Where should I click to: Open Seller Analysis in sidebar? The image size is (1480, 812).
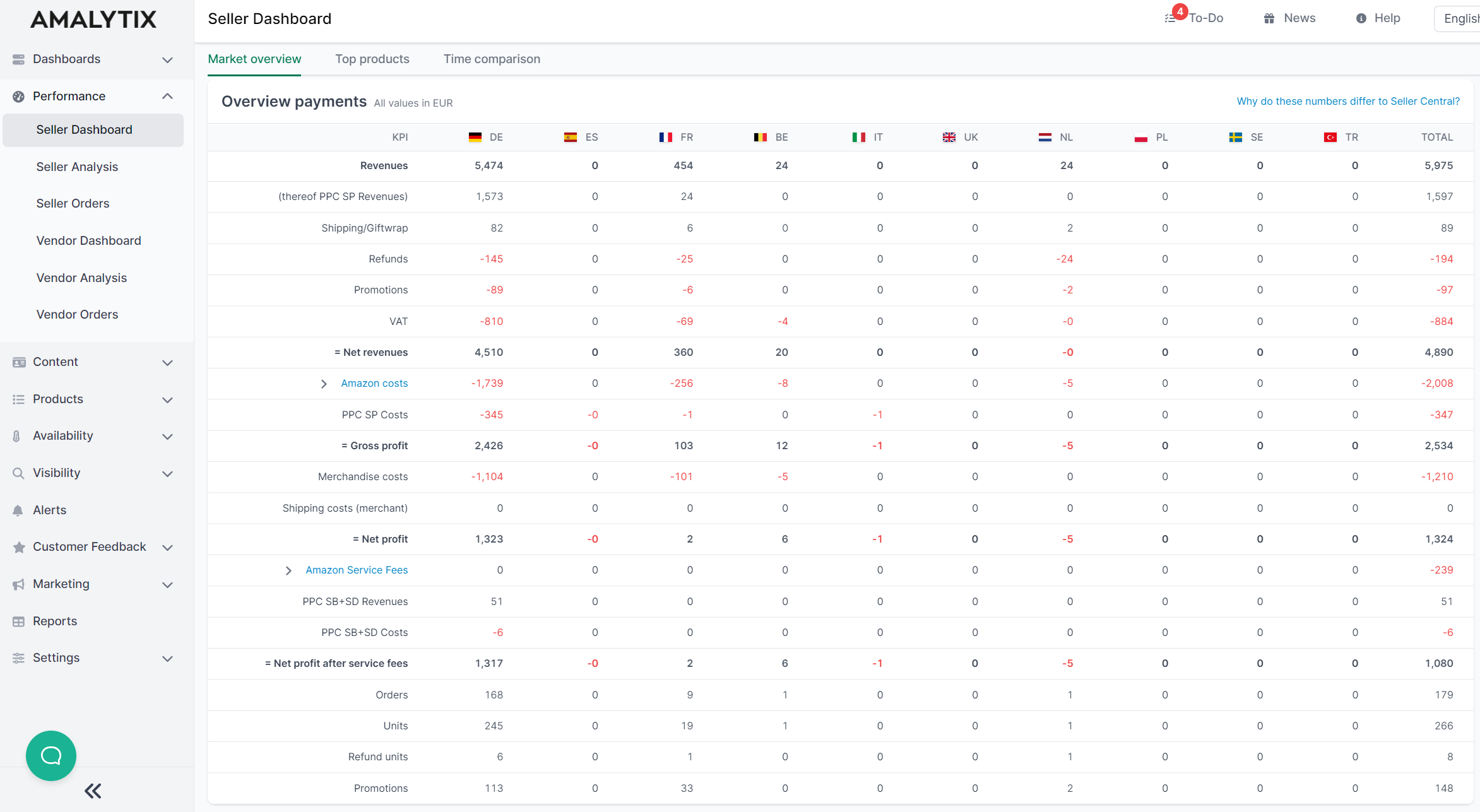tap(77, 167)
